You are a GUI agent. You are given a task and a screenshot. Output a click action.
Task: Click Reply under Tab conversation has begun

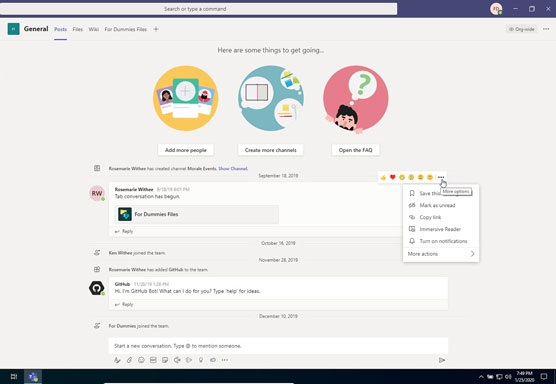click(x=124, y=231)
